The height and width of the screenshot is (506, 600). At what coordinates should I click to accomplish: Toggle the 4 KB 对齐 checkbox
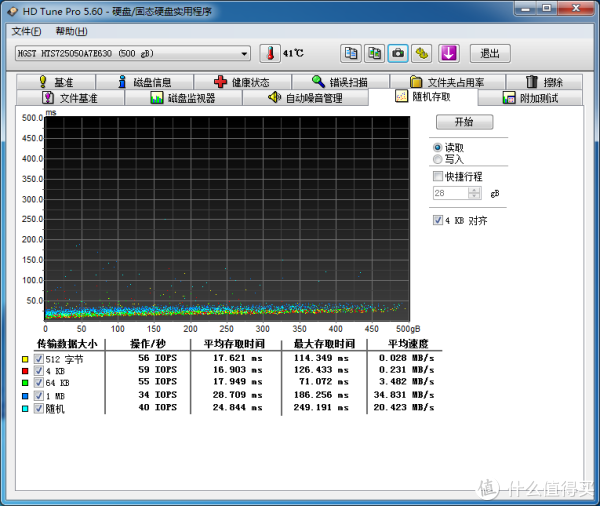pos(438,220)
